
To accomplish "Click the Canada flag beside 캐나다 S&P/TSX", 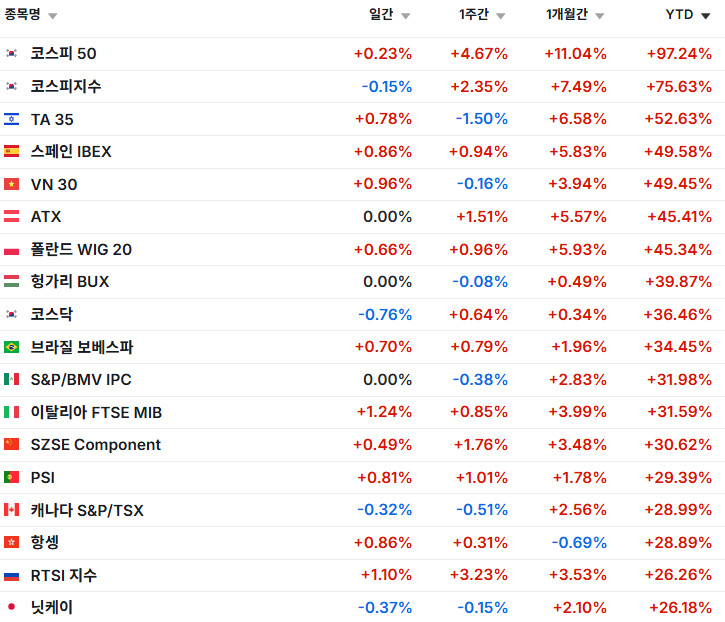I will click(x=12, y=510).
